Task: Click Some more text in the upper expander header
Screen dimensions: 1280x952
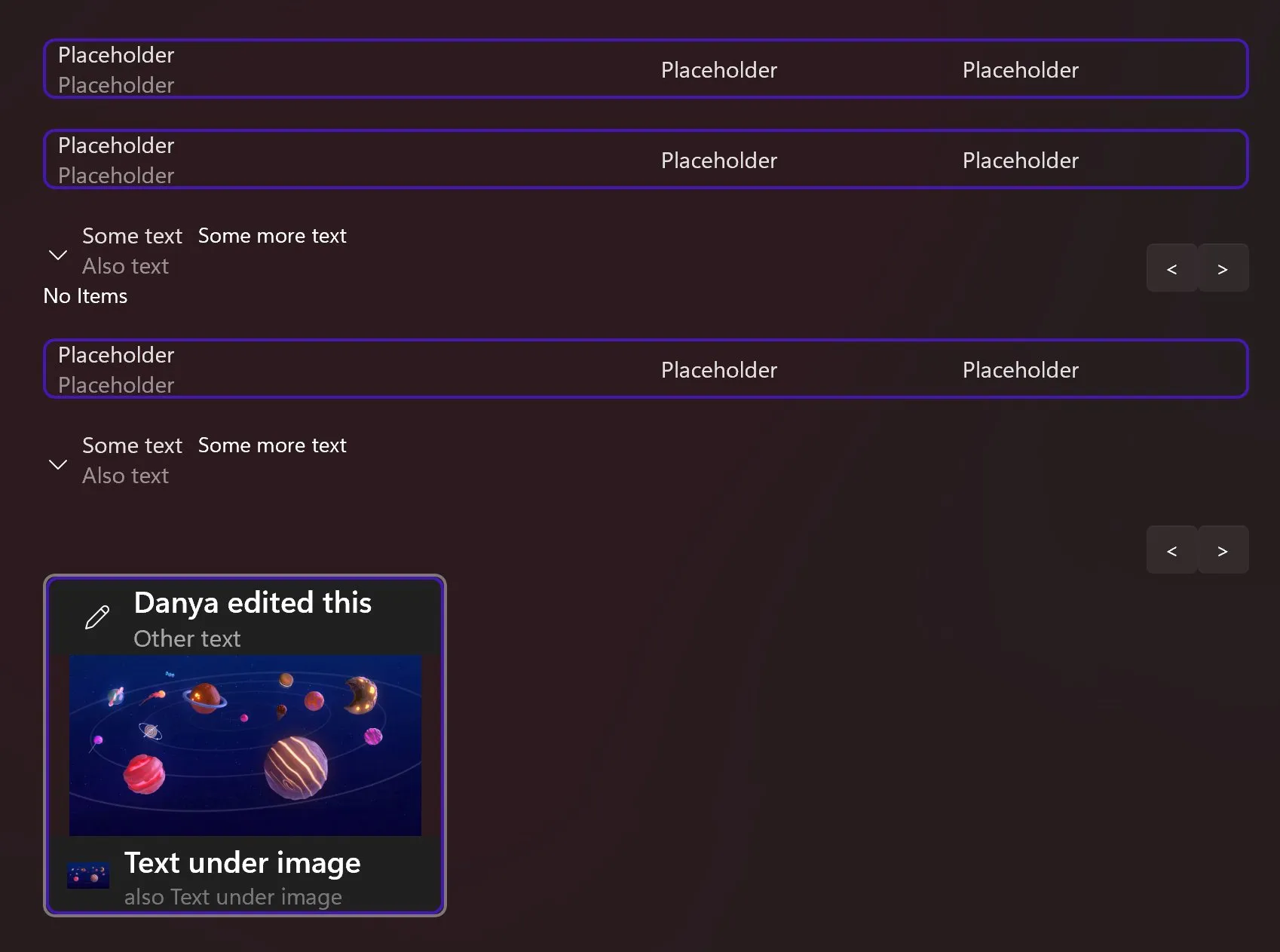Action: pos(272,236)
